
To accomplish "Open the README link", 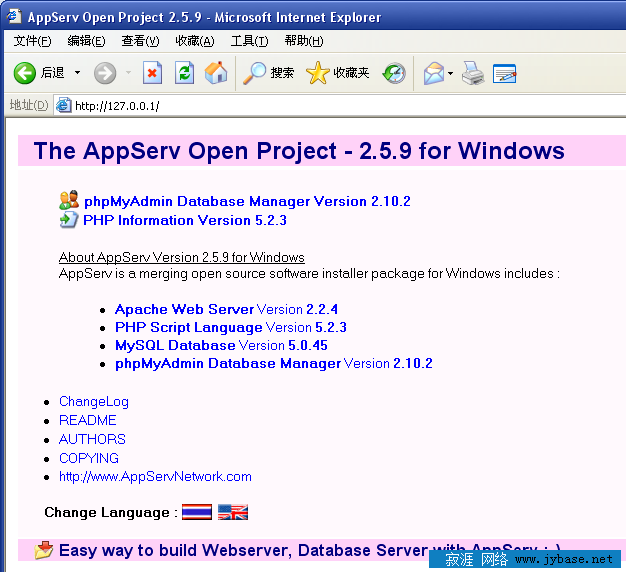I will pos(88,420).
